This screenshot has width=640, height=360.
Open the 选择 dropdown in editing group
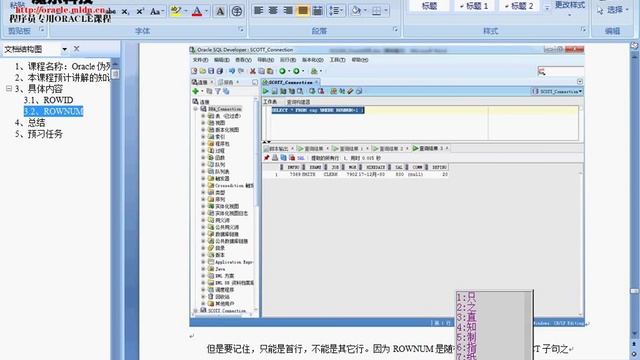pyautogui.click(x=612, y=10)
